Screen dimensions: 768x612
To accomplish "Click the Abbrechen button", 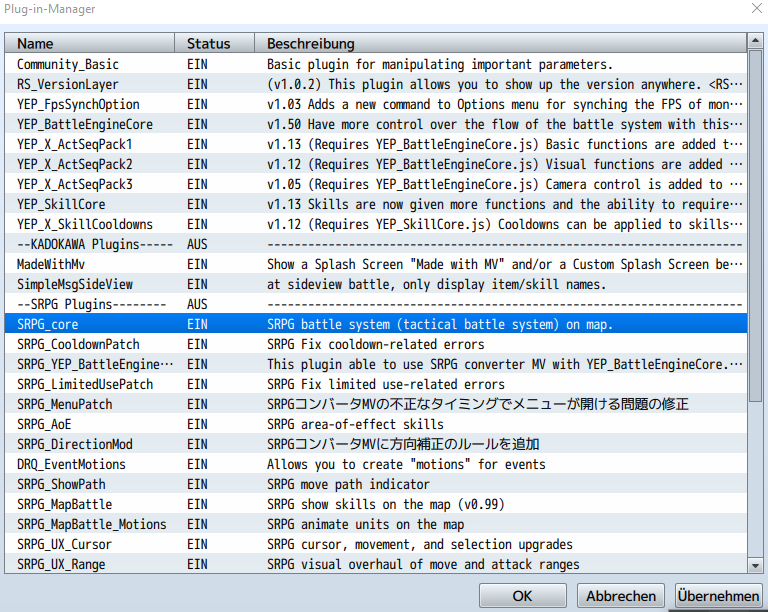I will [x=621, y=596].
